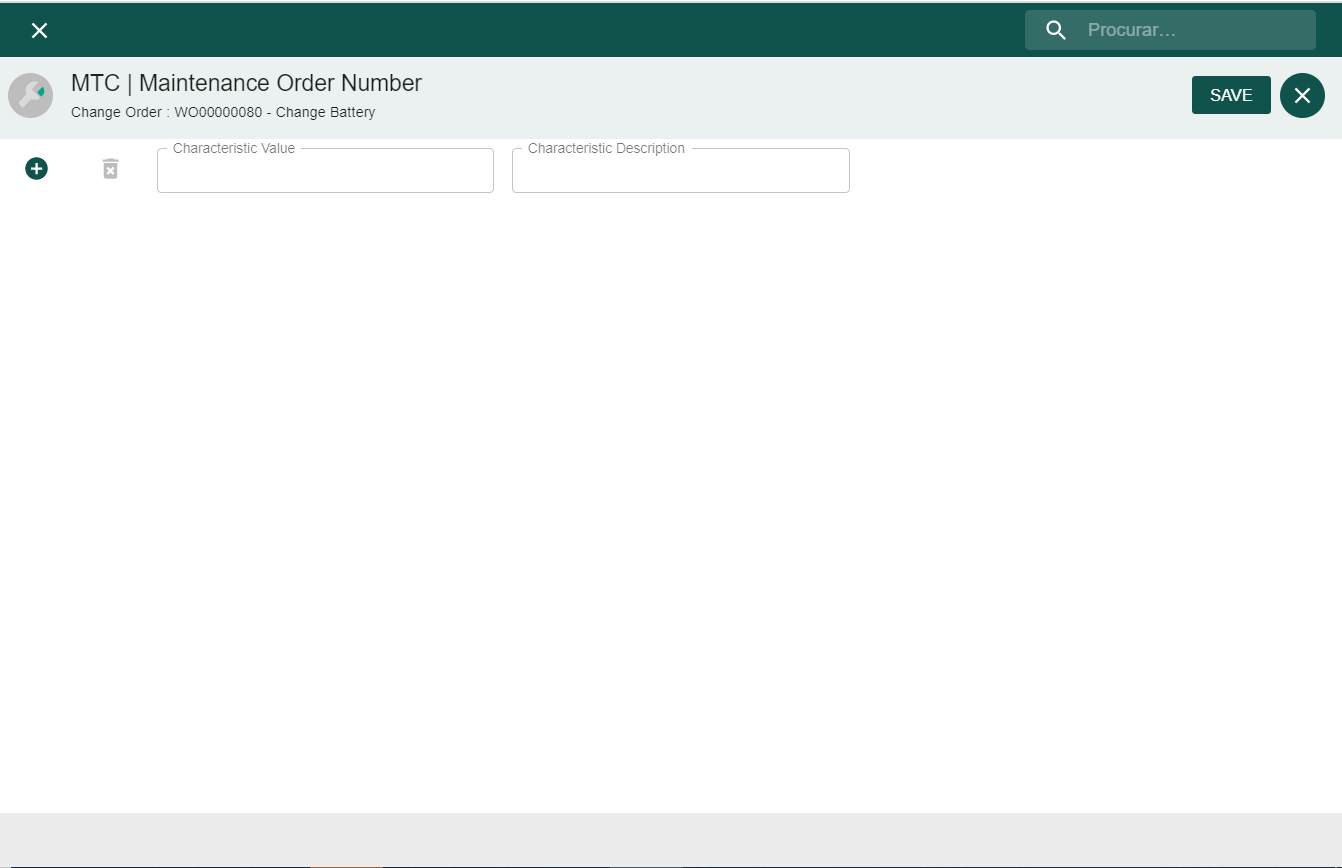Click the gray wrench maintenance order icon
Screen dimensions: 1342x868
(31, 96)
